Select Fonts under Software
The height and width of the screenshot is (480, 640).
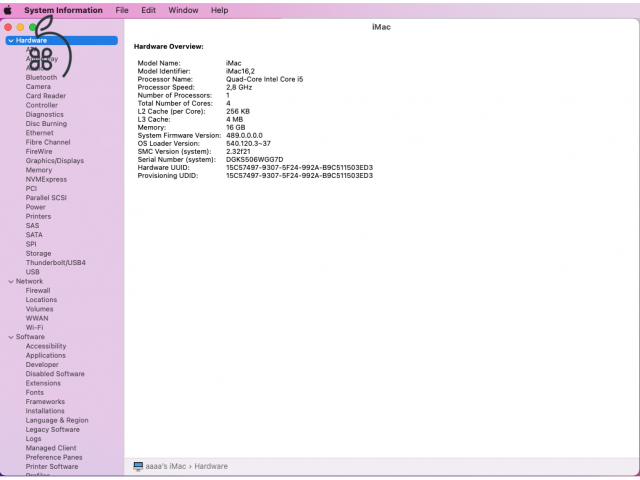click(x=35, y=393)
